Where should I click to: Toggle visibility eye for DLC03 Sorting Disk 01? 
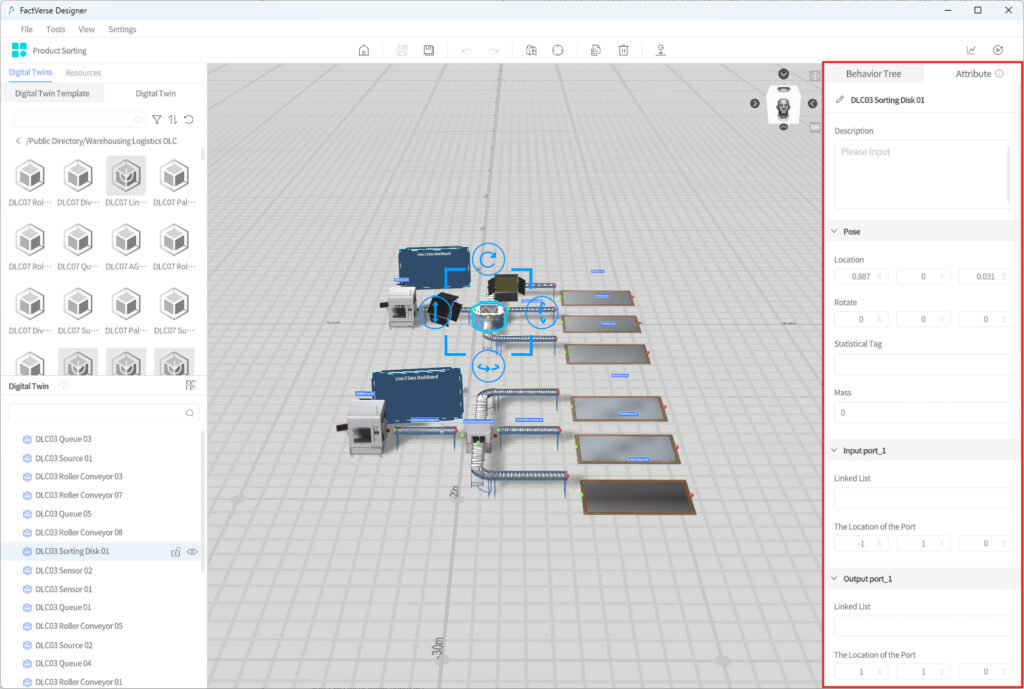click(x=192, y=552)
